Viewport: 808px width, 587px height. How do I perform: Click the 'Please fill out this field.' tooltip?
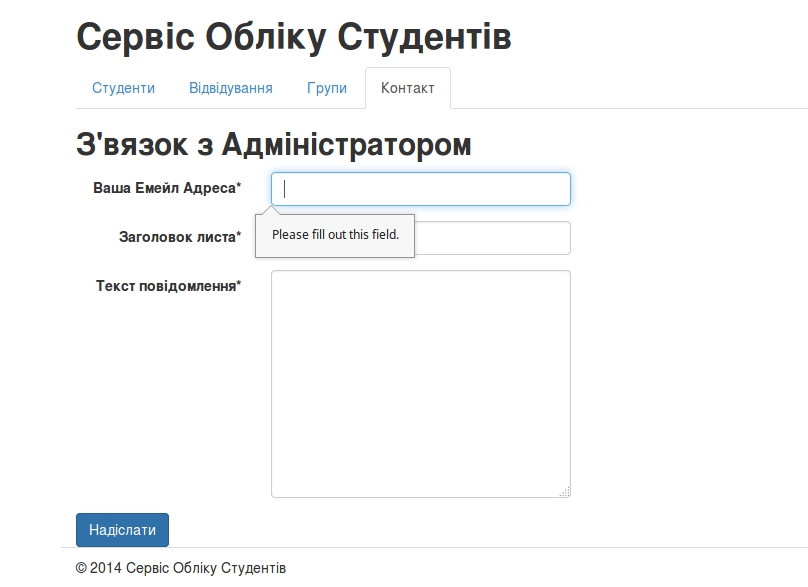pyautogui.click(x=335, y=235)
